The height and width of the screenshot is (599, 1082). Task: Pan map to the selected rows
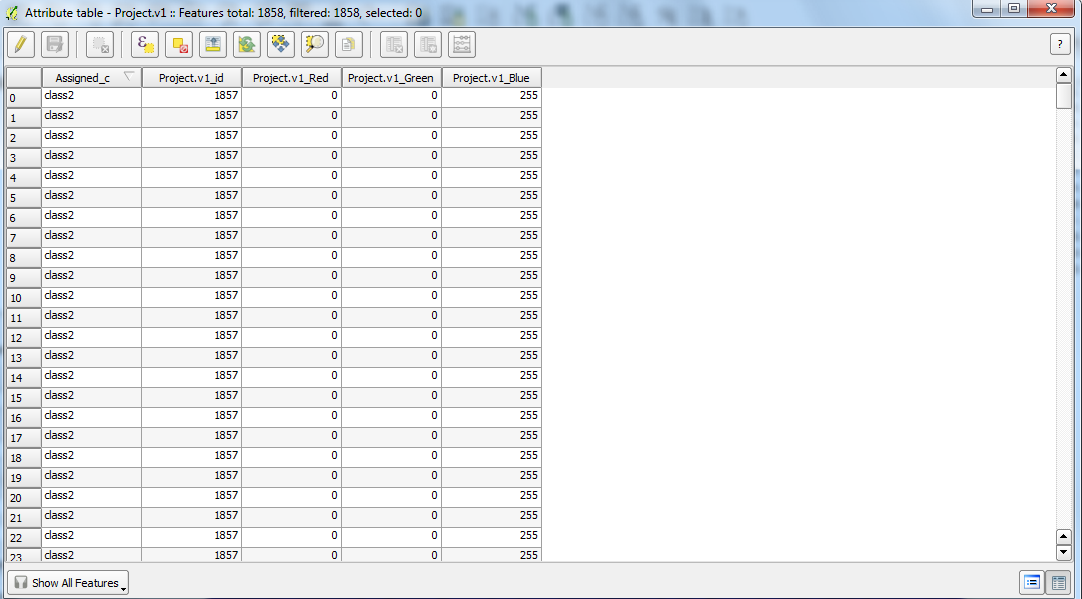(280, 45)
